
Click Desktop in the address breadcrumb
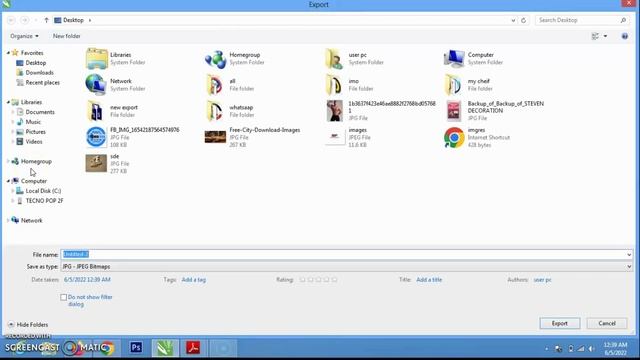pyautogui.click(x=73, y=20)
